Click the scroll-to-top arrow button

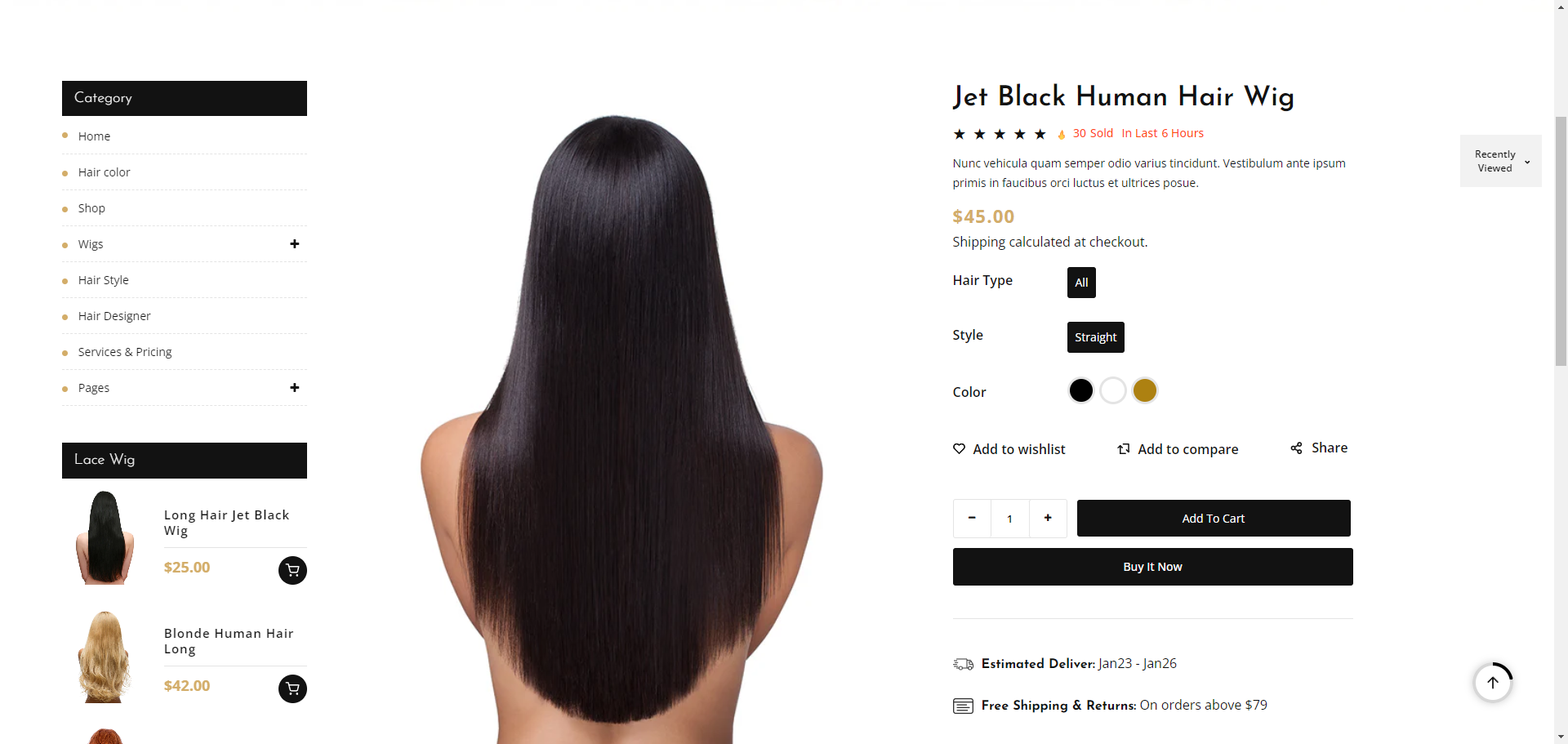(1493, 682)
